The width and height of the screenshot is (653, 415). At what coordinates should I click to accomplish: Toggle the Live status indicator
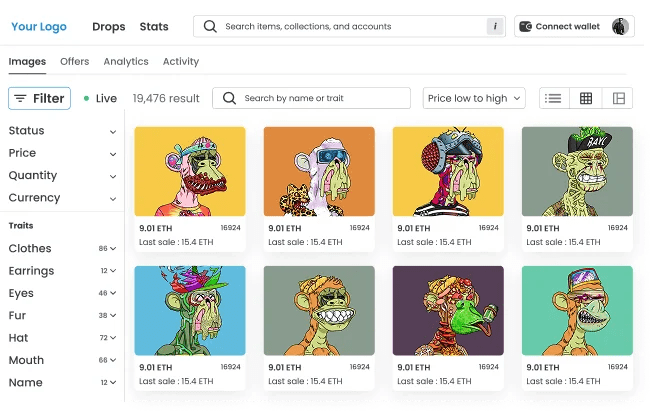pos(100,98)
